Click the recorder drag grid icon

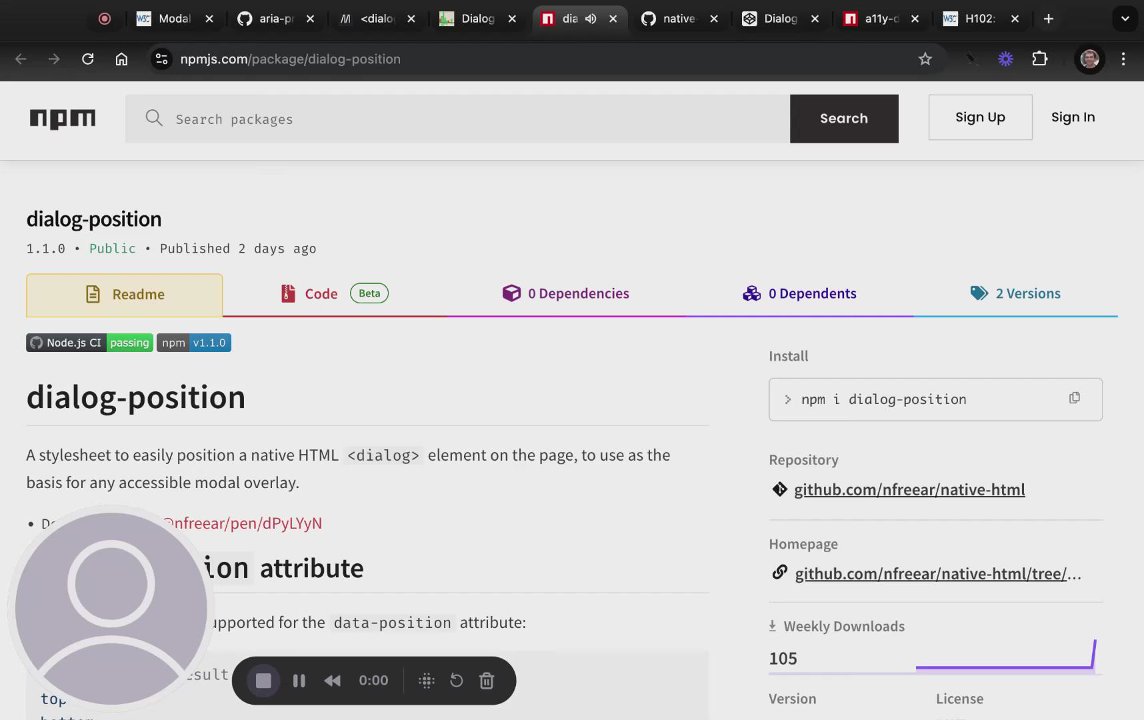(x=427, y=681)
